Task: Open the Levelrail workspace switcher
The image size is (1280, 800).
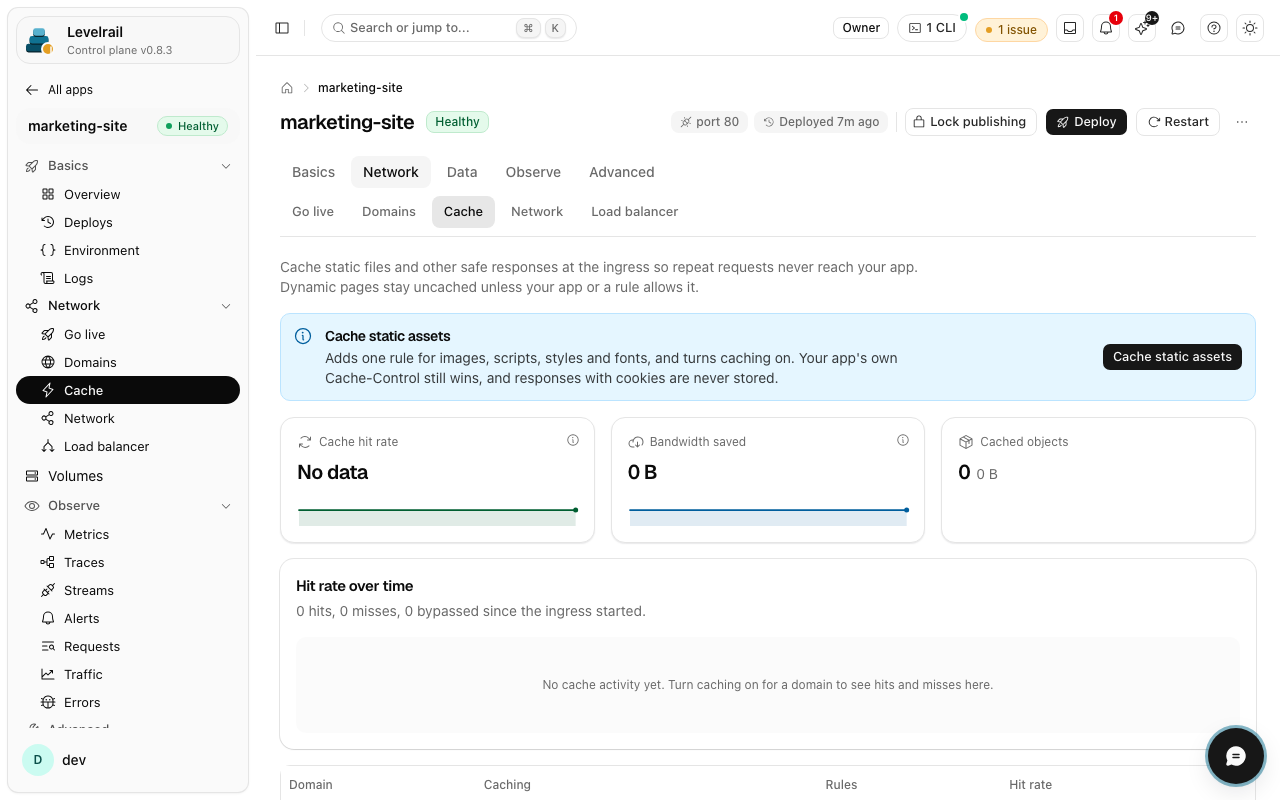Action: point(128,40)
